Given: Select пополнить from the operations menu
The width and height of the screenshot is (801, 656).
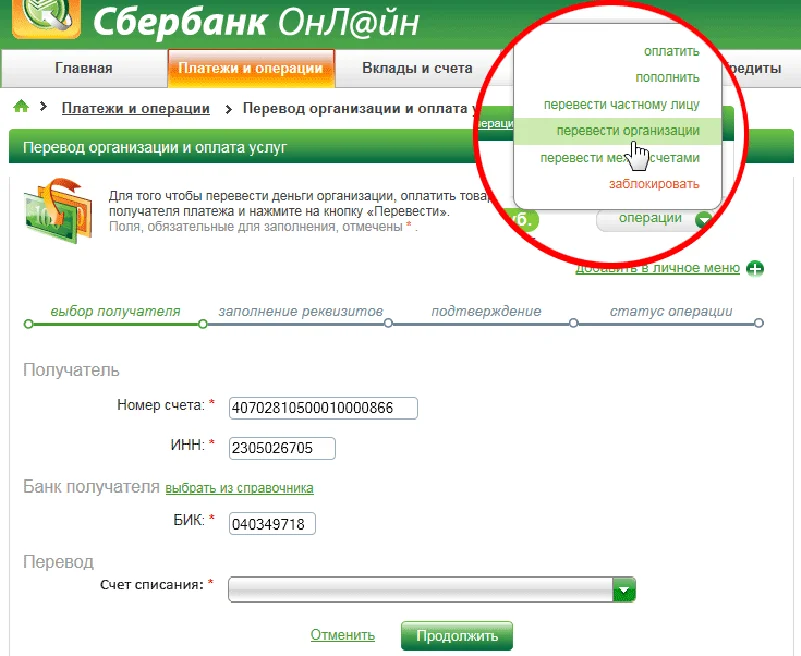Looking at the screenshot, I should tap(667, 78).
